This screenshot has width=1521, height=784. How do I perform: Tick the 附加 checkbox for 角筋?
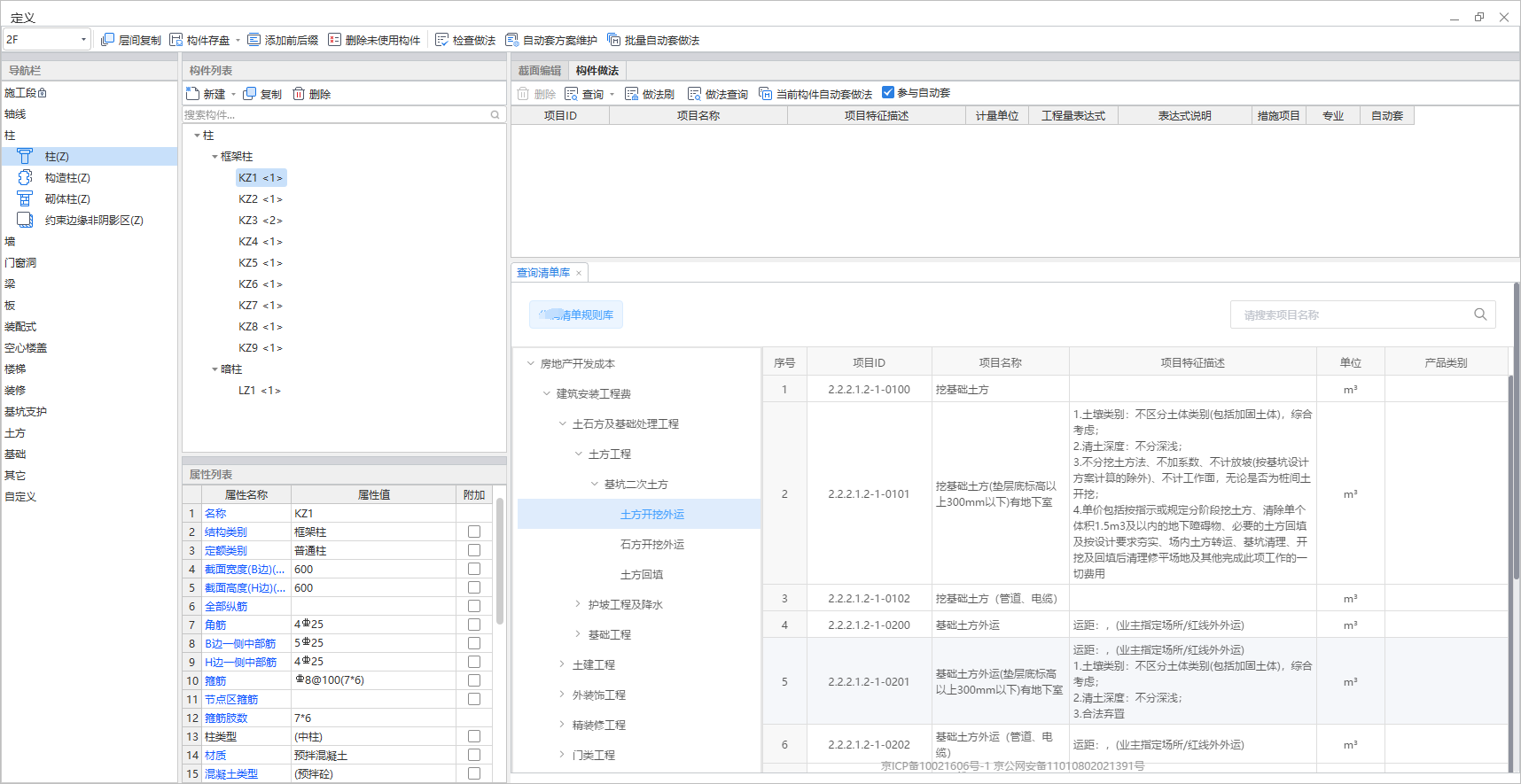[x=474, y=625]
